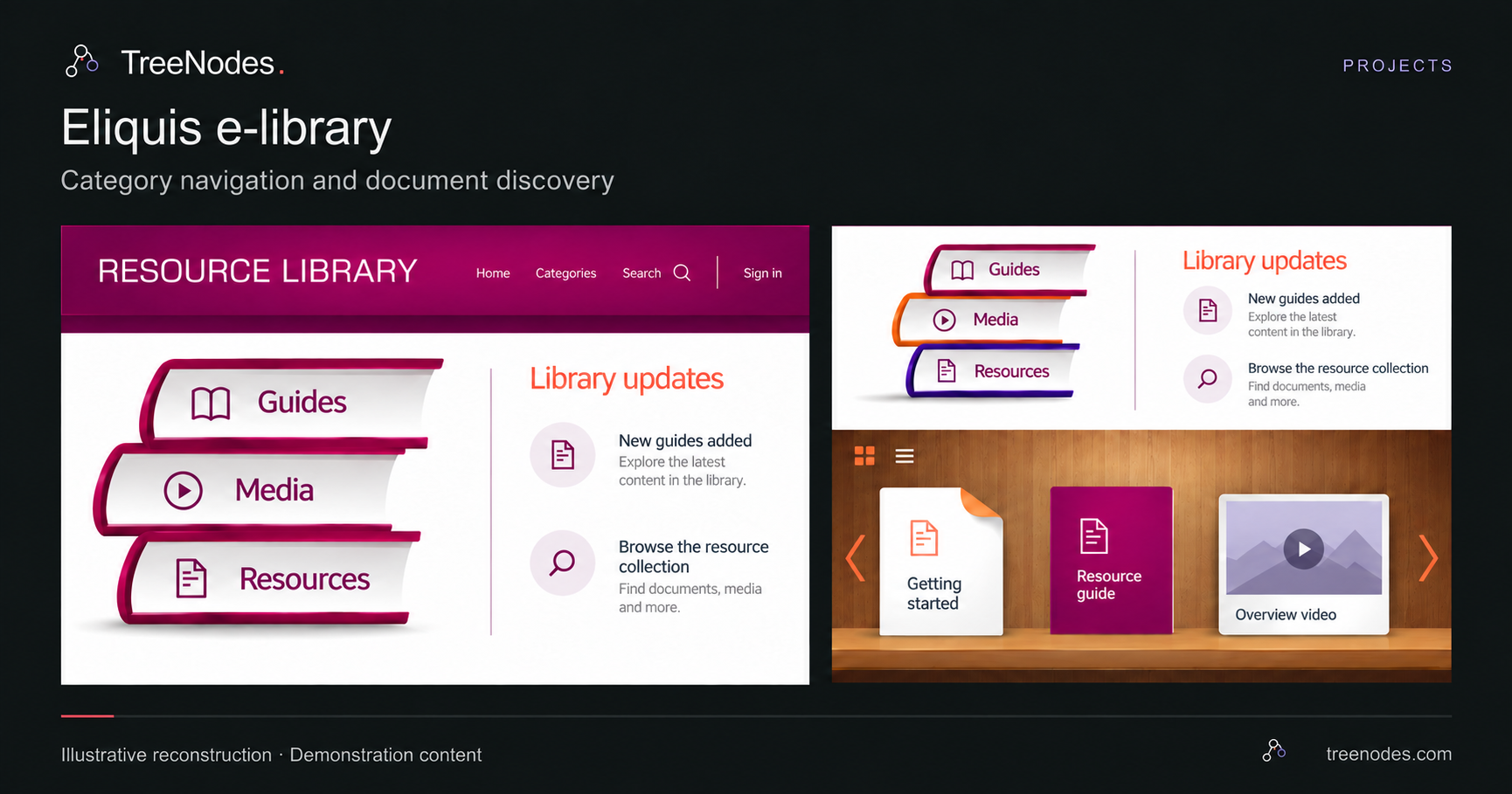Play the Overview video

(x=1304, y=549)
